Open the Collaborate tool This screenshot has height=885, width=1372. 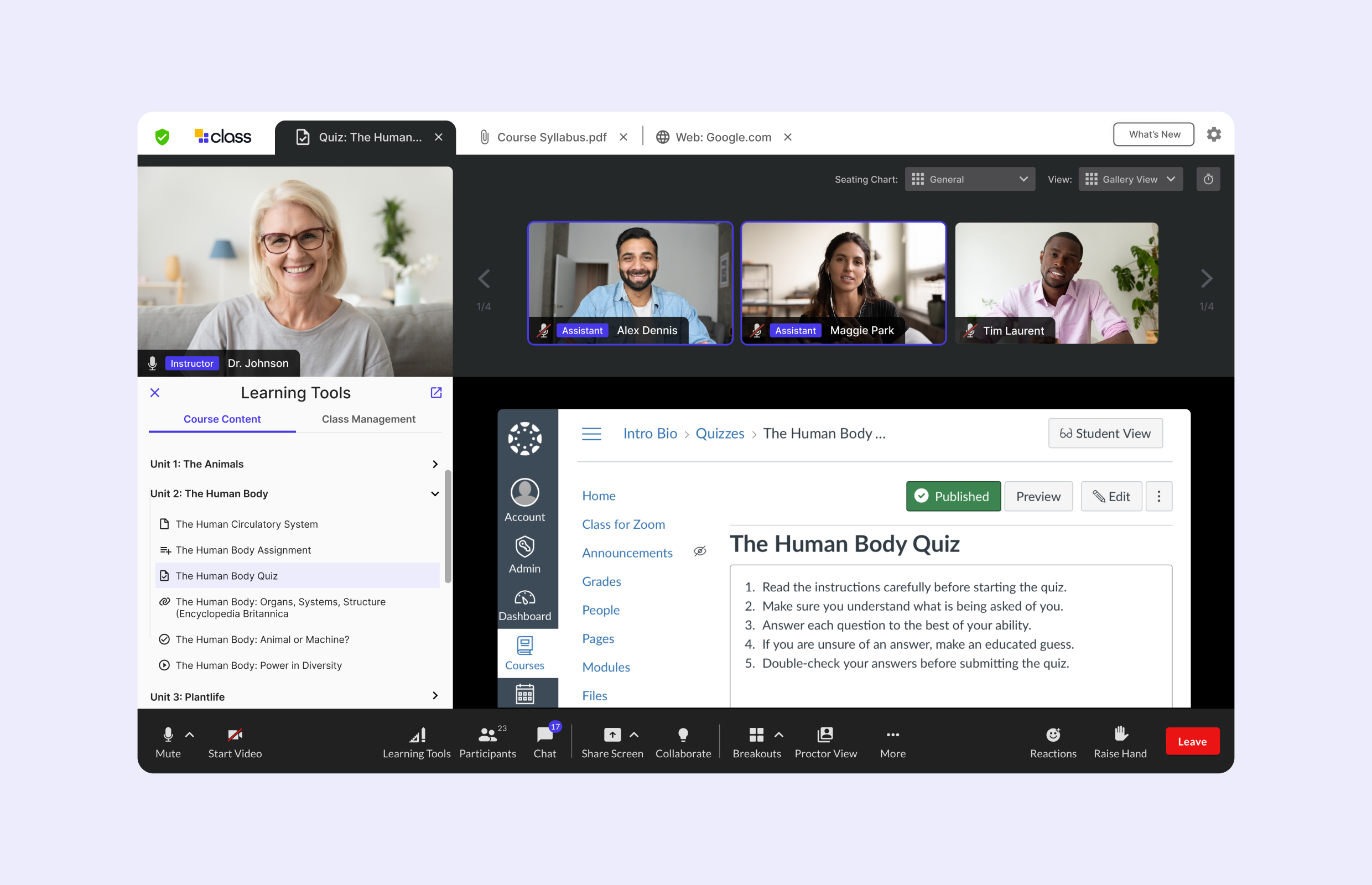pyautogui.click(x=682, y=740)
